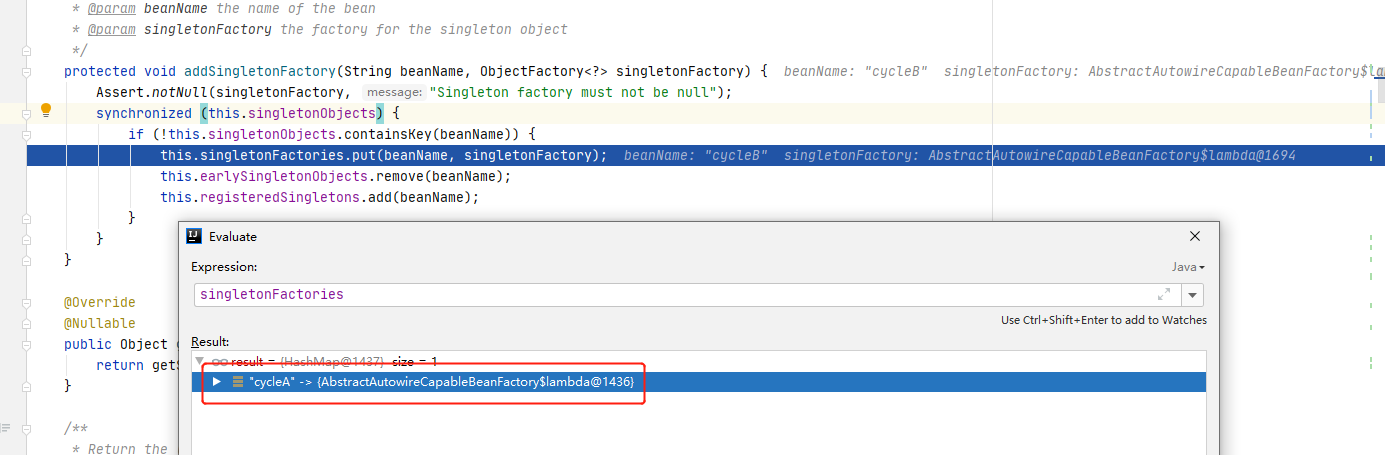
Task: Open the Java language dropdown
Action: point(1188,268)
